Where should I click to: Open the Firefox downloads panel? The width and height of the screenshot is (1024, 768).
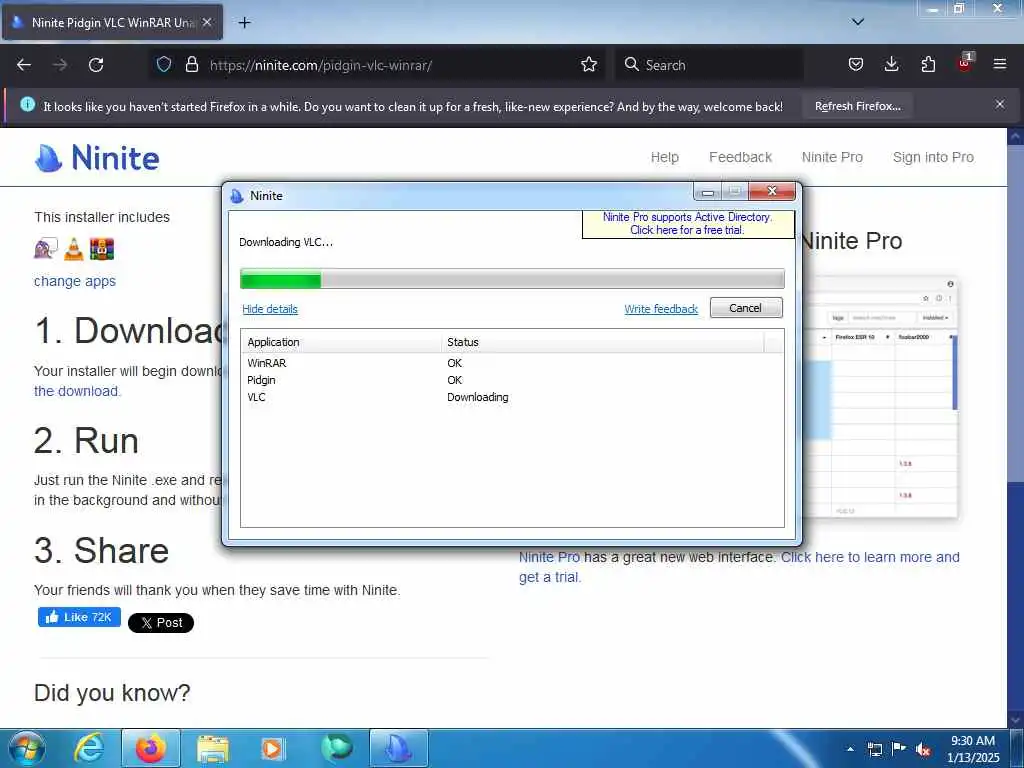point(891,64)
